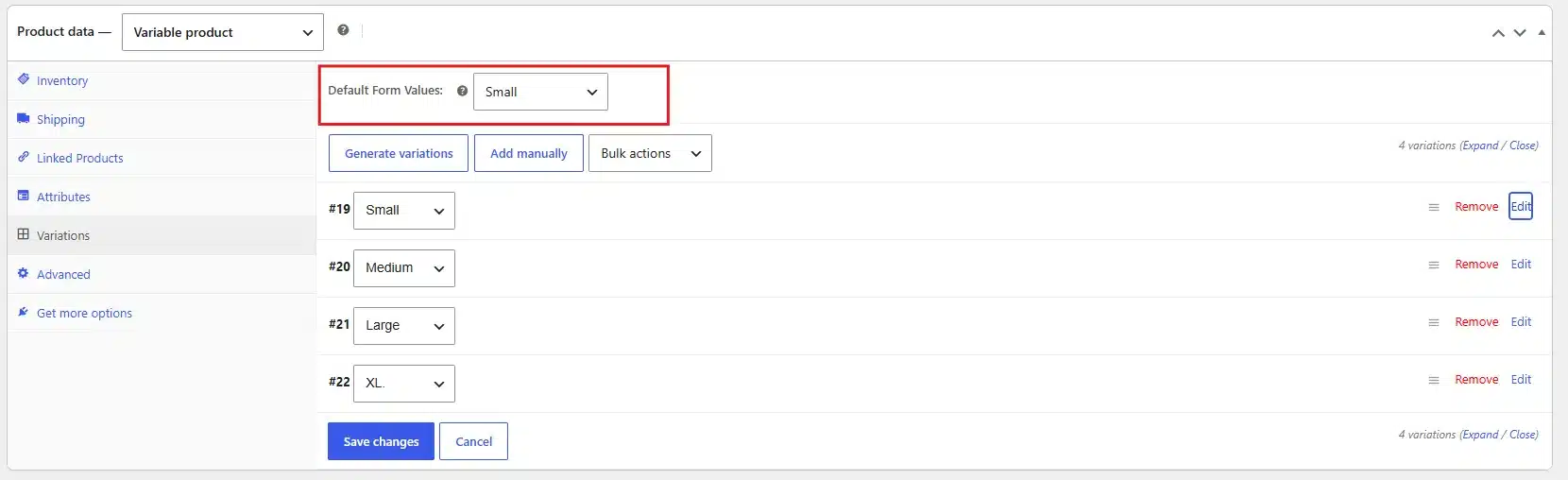Click the Inventory tab icon
1568x480 pixels.
24,79
